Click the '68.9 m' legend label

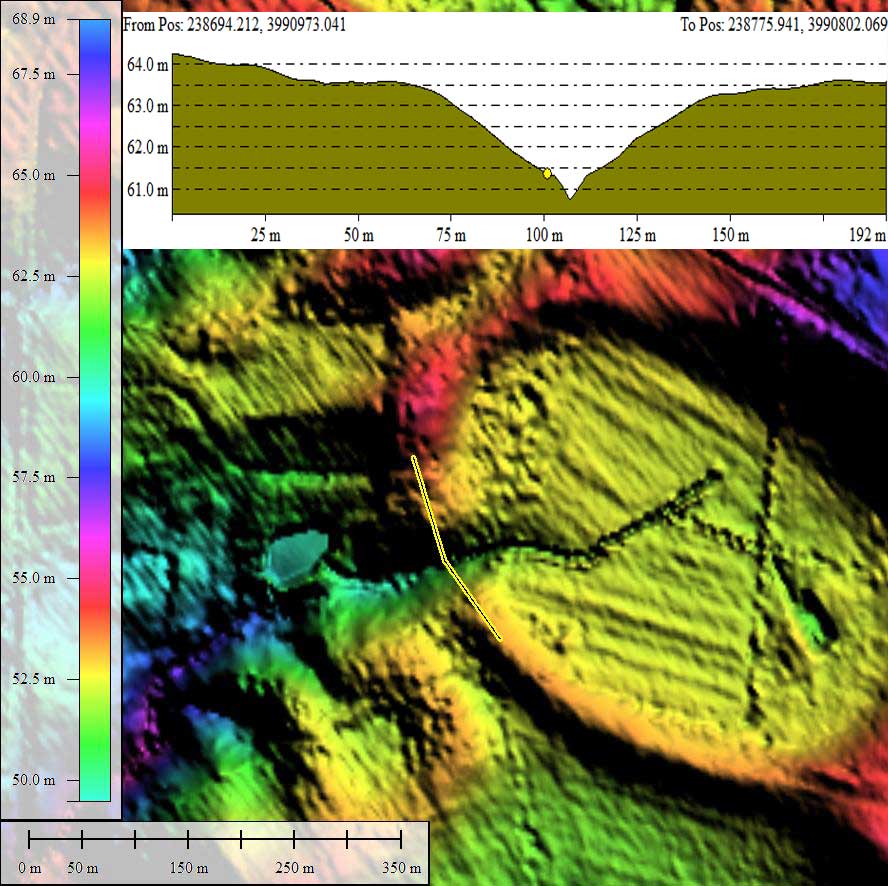[x=34, y=19]
